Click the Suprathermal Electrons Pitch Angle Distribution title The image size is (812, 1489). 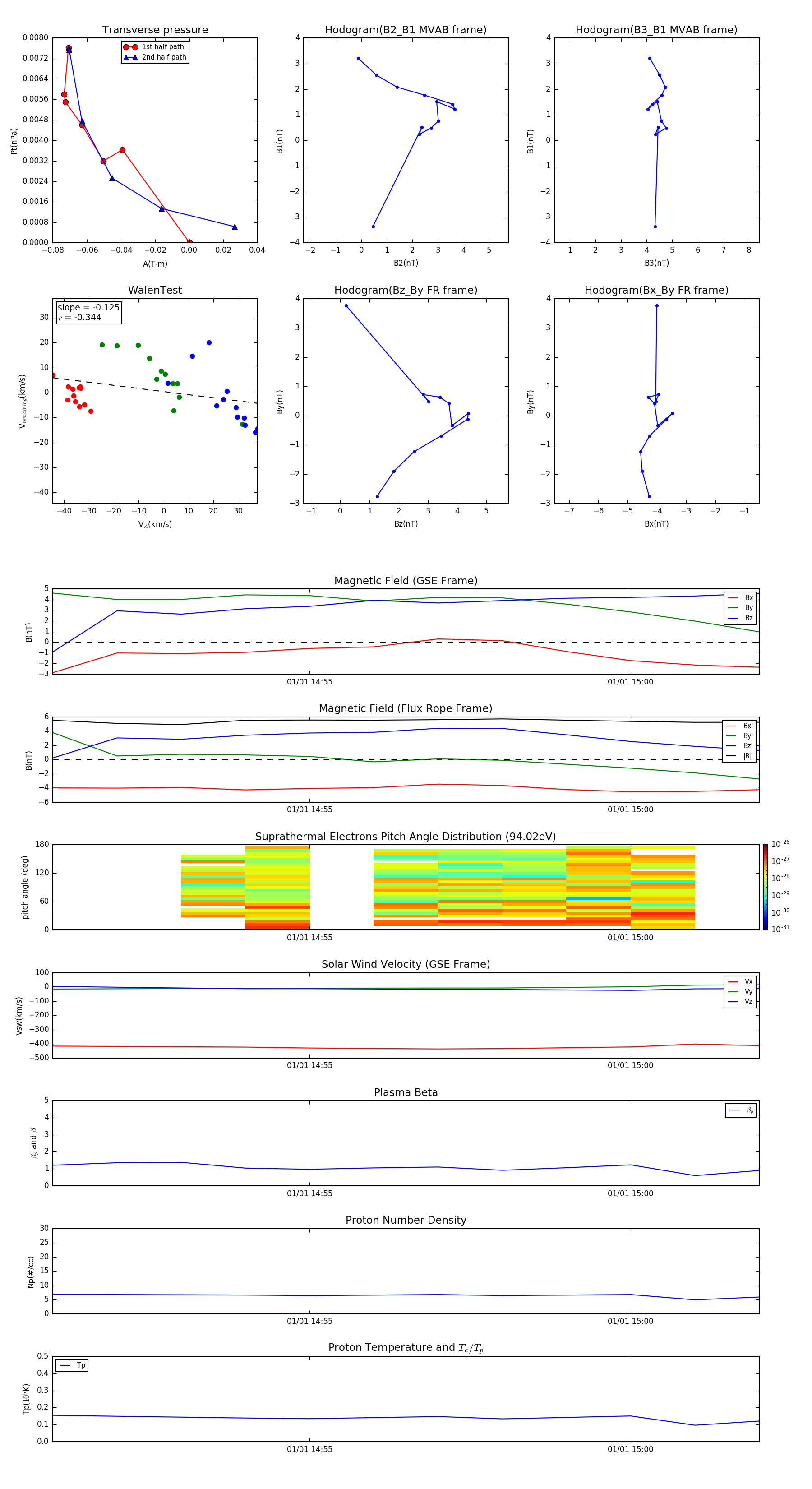[x=406, y=837]
